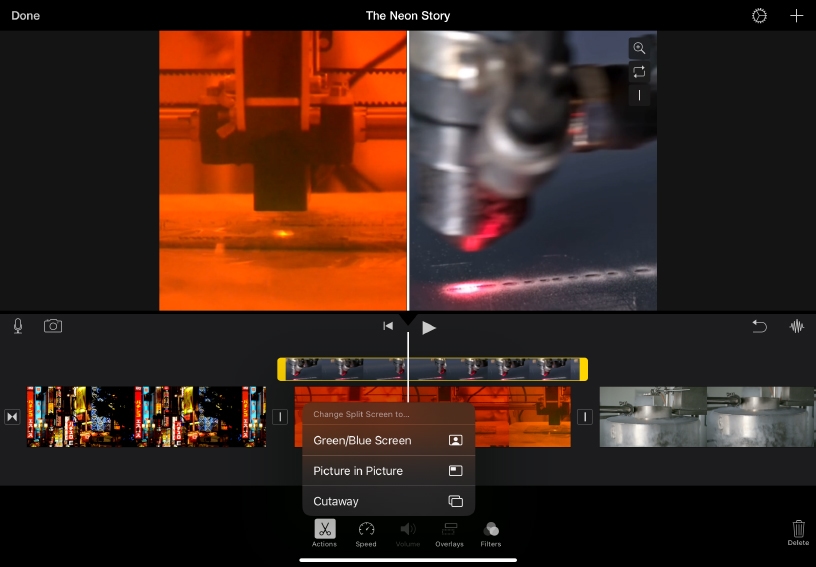Show audio waveforms icon
816x567 pixels.
(797, 326)
